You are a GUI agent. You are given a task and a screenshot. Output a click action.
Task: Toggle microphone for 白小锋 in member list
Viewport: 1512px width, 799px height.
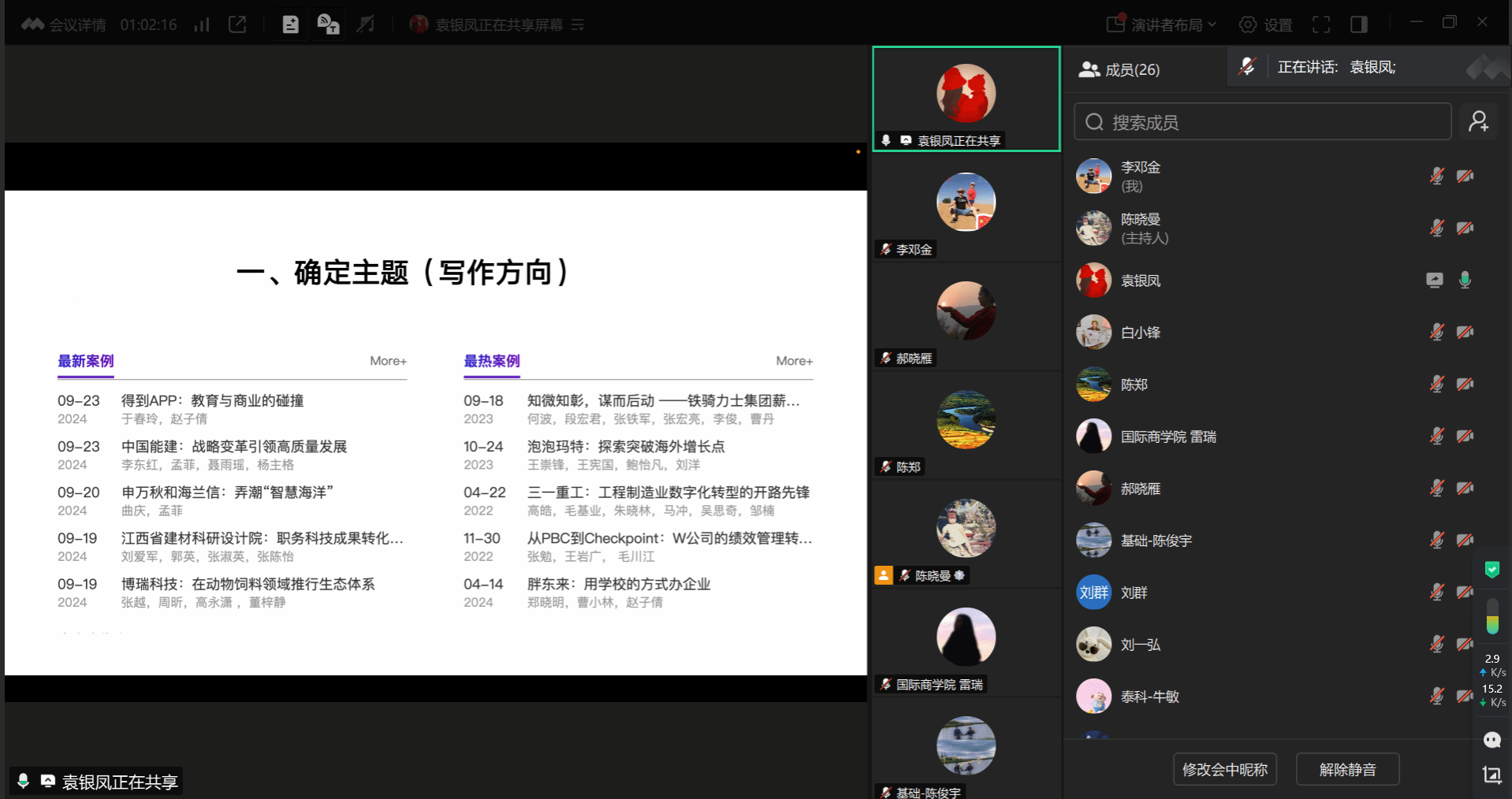[1436, 333]
